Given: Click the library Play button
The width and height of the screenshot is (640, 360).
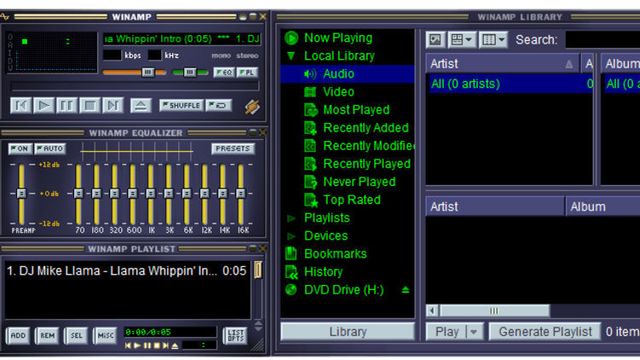Looking at the screenshot, I should pyautogui.click(x=447, y=331).
